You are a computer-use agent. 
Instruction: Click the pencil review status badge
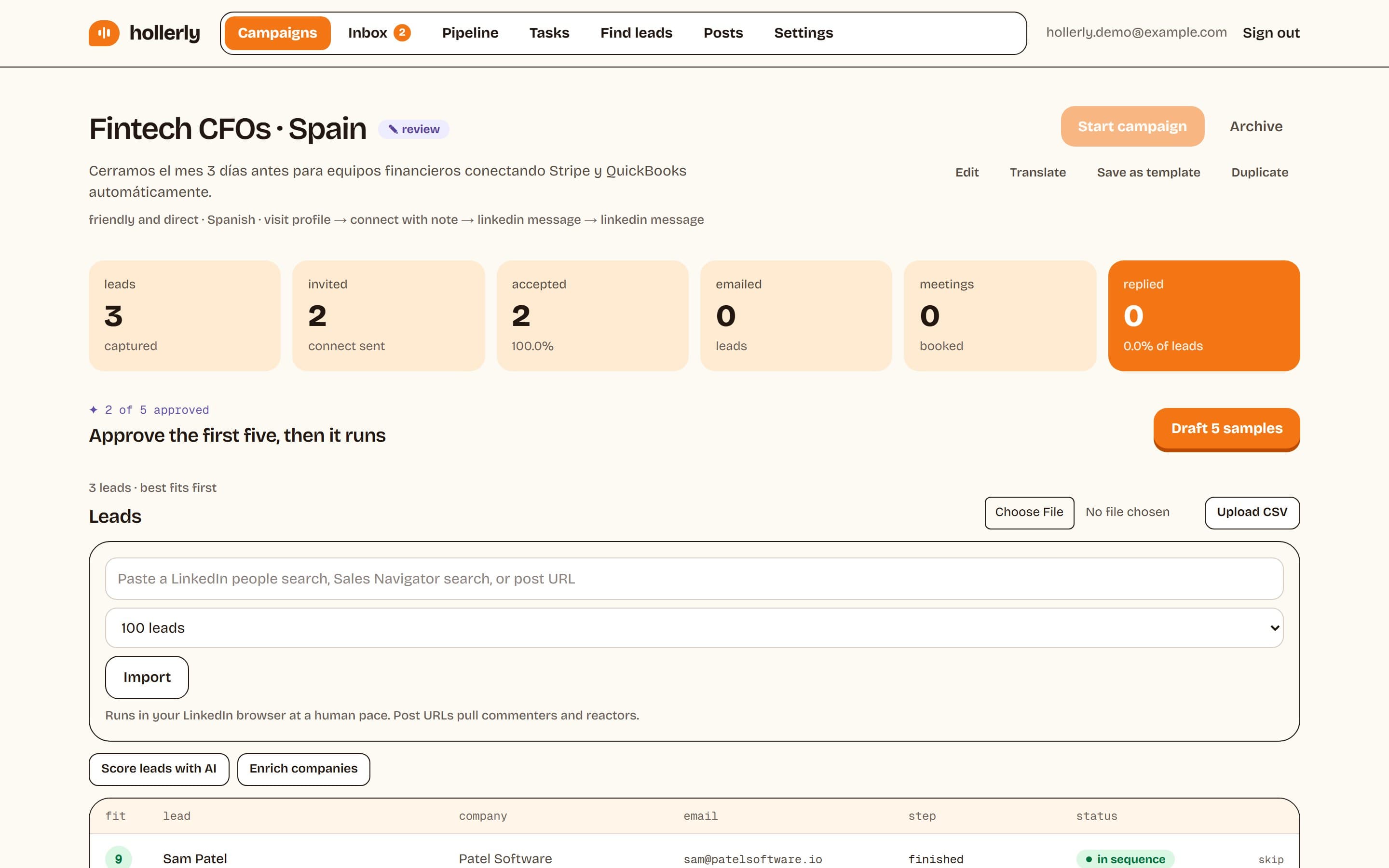[413, 129]
